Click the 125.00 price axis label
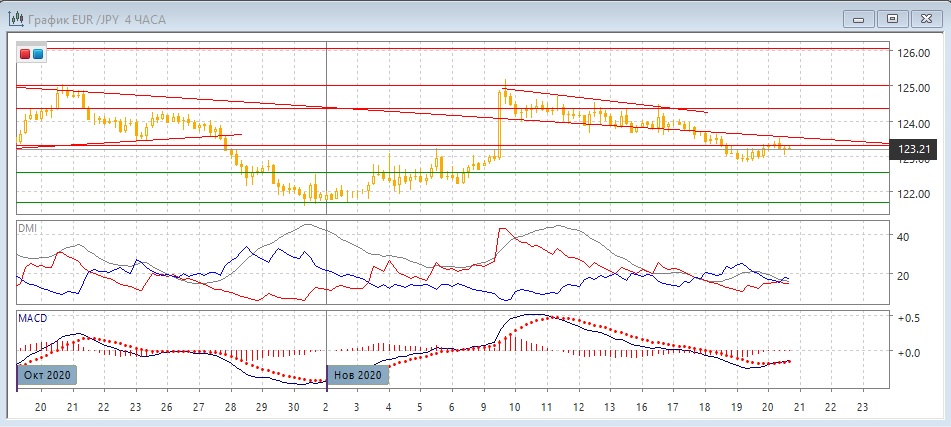The image size is (951, 427). click(x=914, y=89)
